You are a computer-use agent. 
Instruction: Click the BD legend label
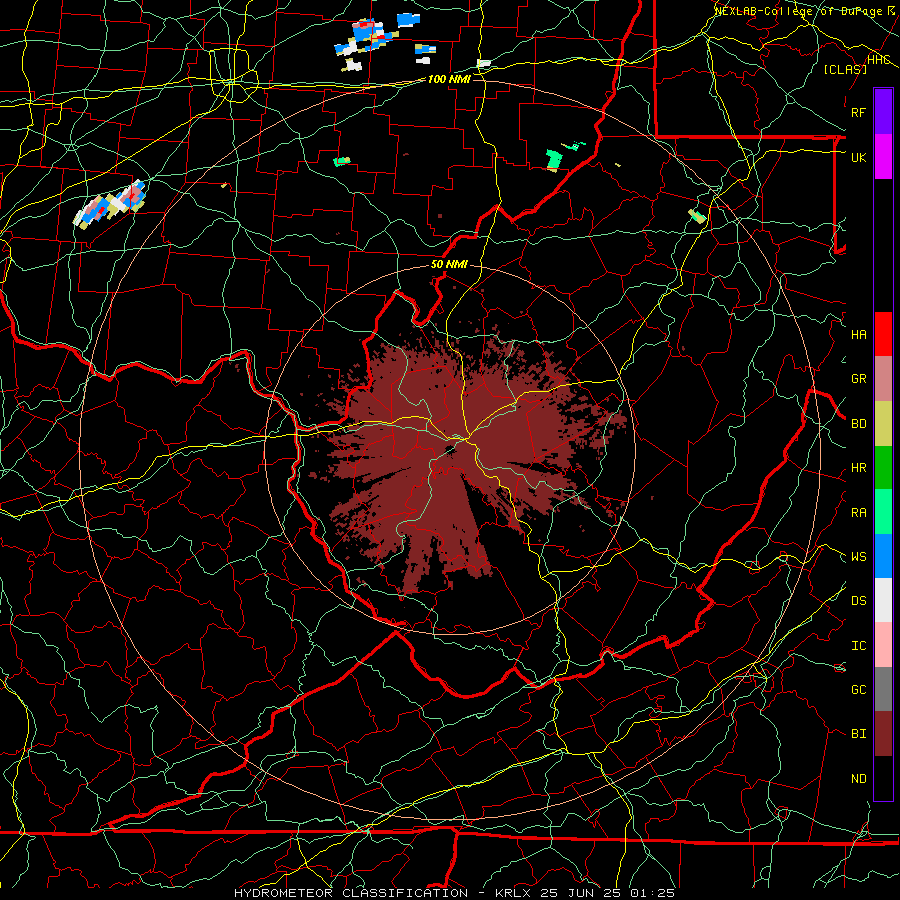(x=858, y=424)
